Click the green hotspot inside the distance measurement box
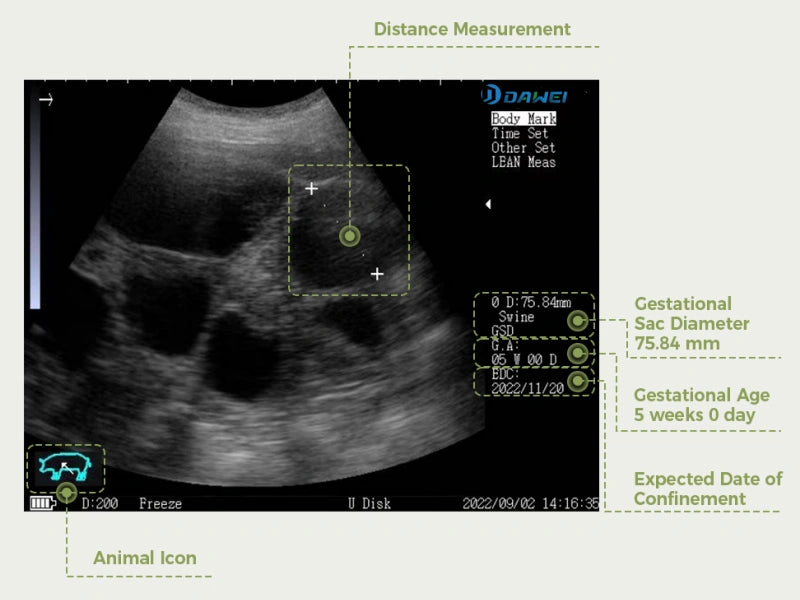Image resolution: width=800 pixels, height=600 pixels. coord(349,236)
